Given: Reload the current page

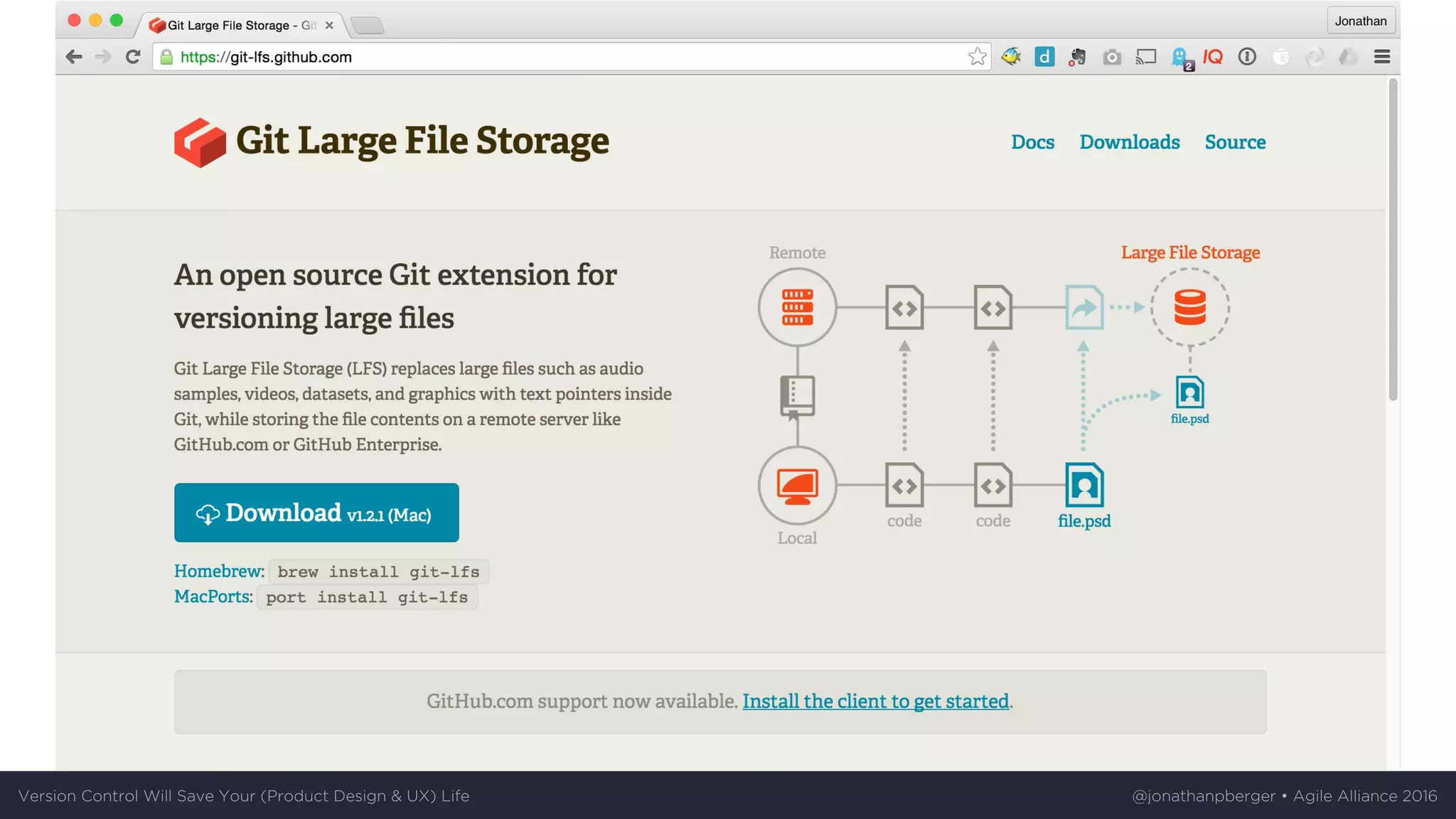Looking at the screenshot, I should click(x=133, y=57).
